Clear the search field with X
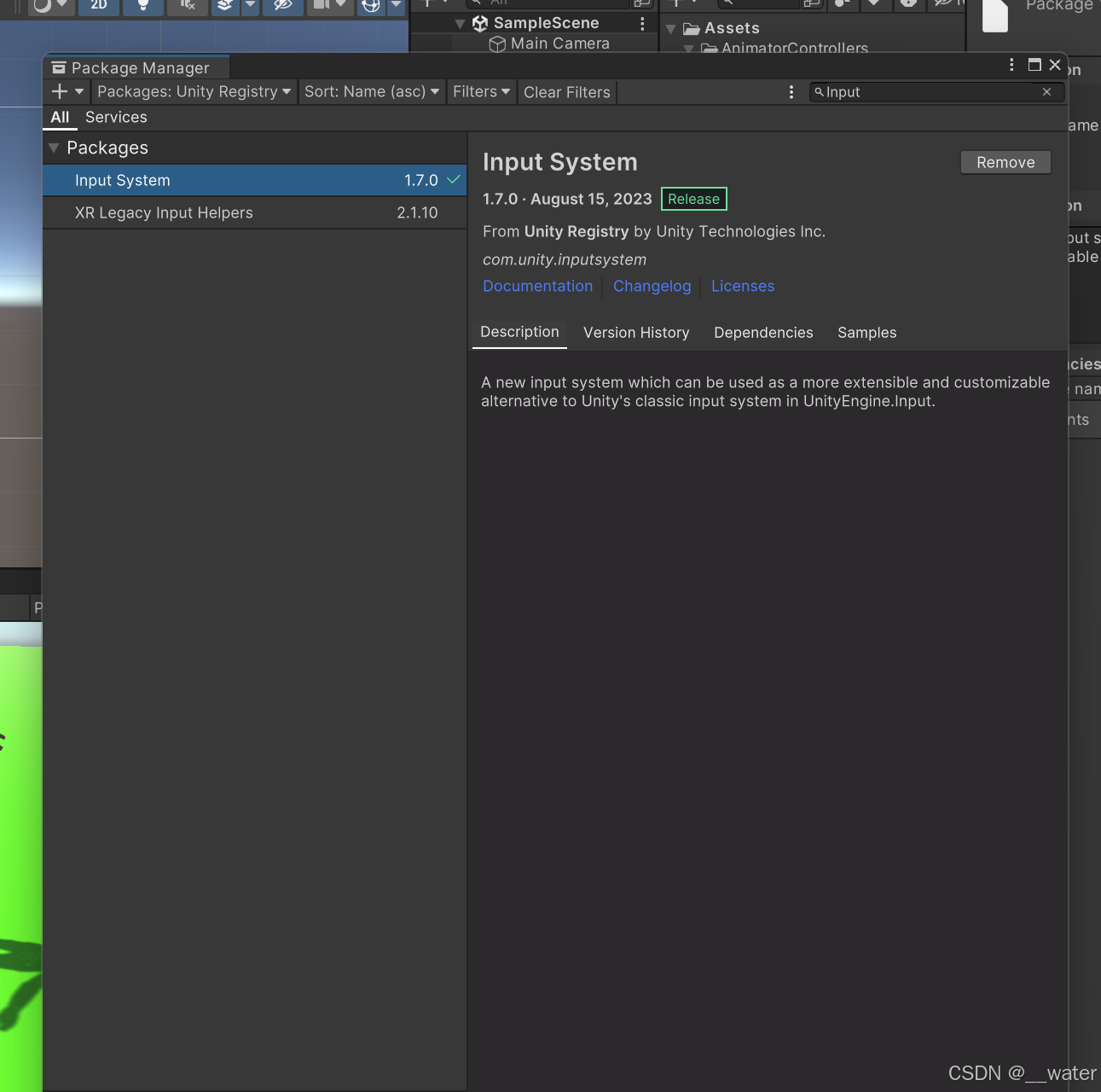The height and width of the screenshot is (1092, 1101). pos(1046,92)
